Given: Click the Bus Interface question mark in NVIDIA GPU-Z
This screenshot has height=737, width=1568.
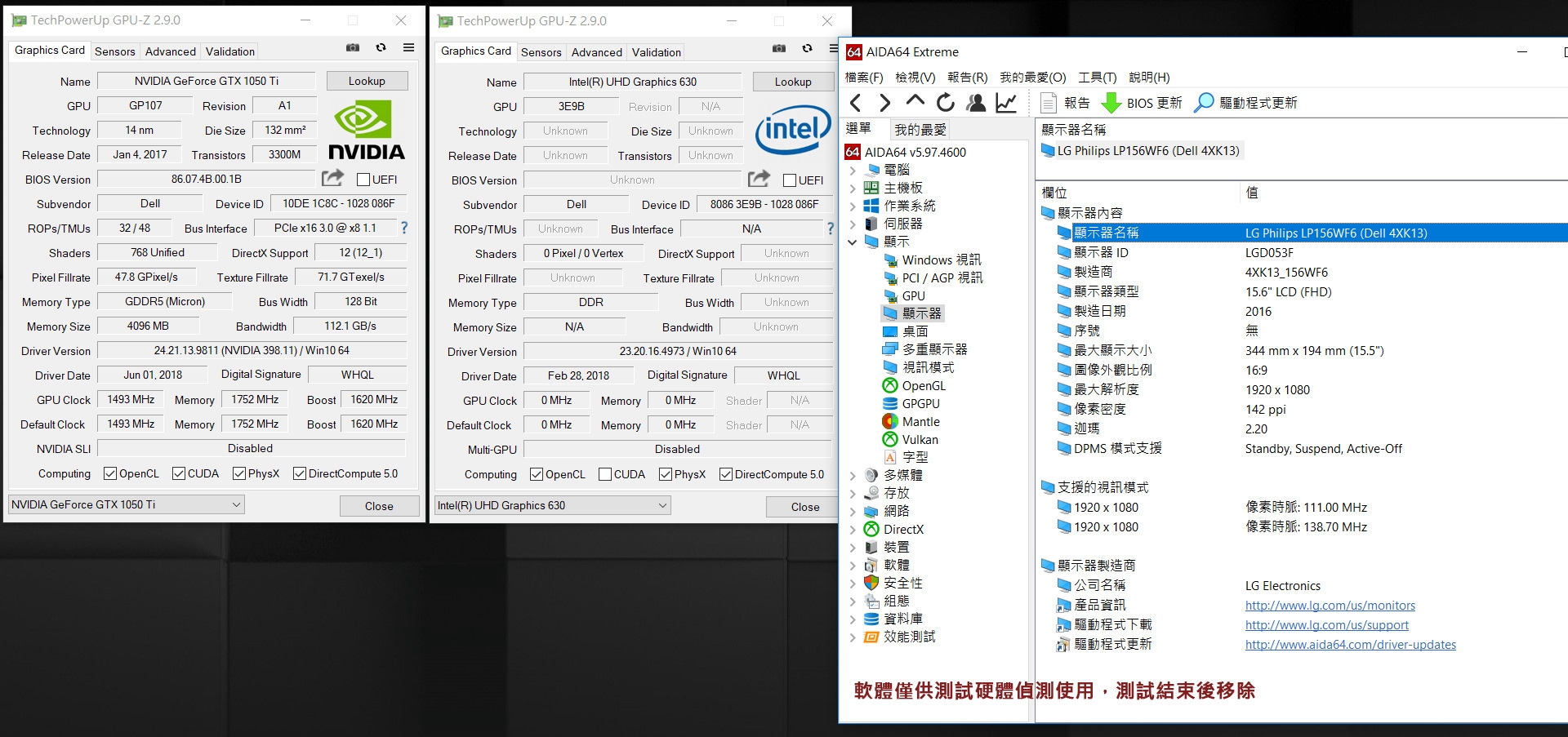Looking at the screenshot, I should (404, 228).
